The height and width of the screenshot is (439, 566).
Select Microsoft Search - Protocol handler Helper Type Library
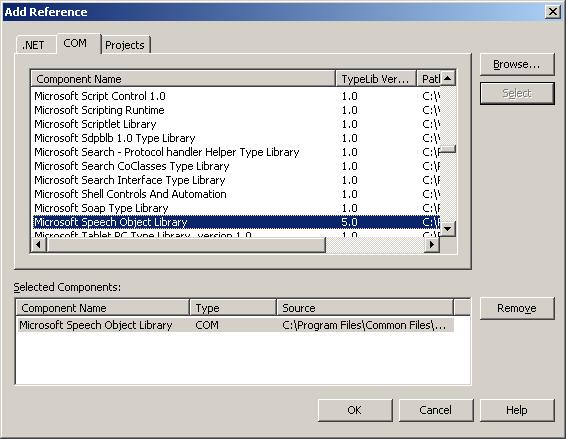point(236,152)
